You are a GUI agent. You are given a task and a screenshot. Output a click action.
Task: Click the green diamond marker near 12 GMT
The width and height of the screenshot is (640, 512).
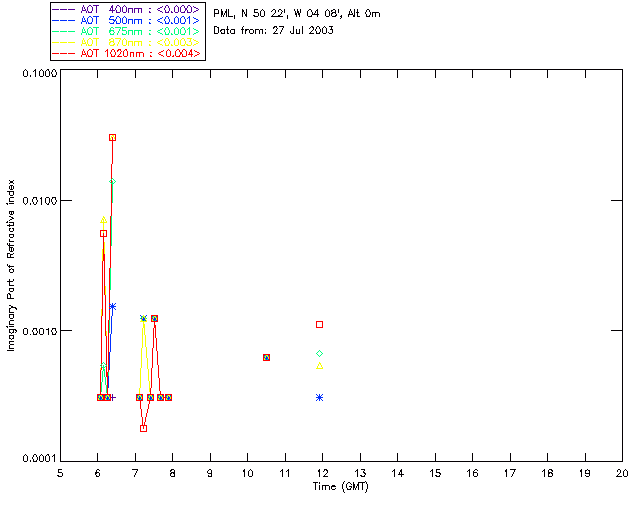coord(320,354)
